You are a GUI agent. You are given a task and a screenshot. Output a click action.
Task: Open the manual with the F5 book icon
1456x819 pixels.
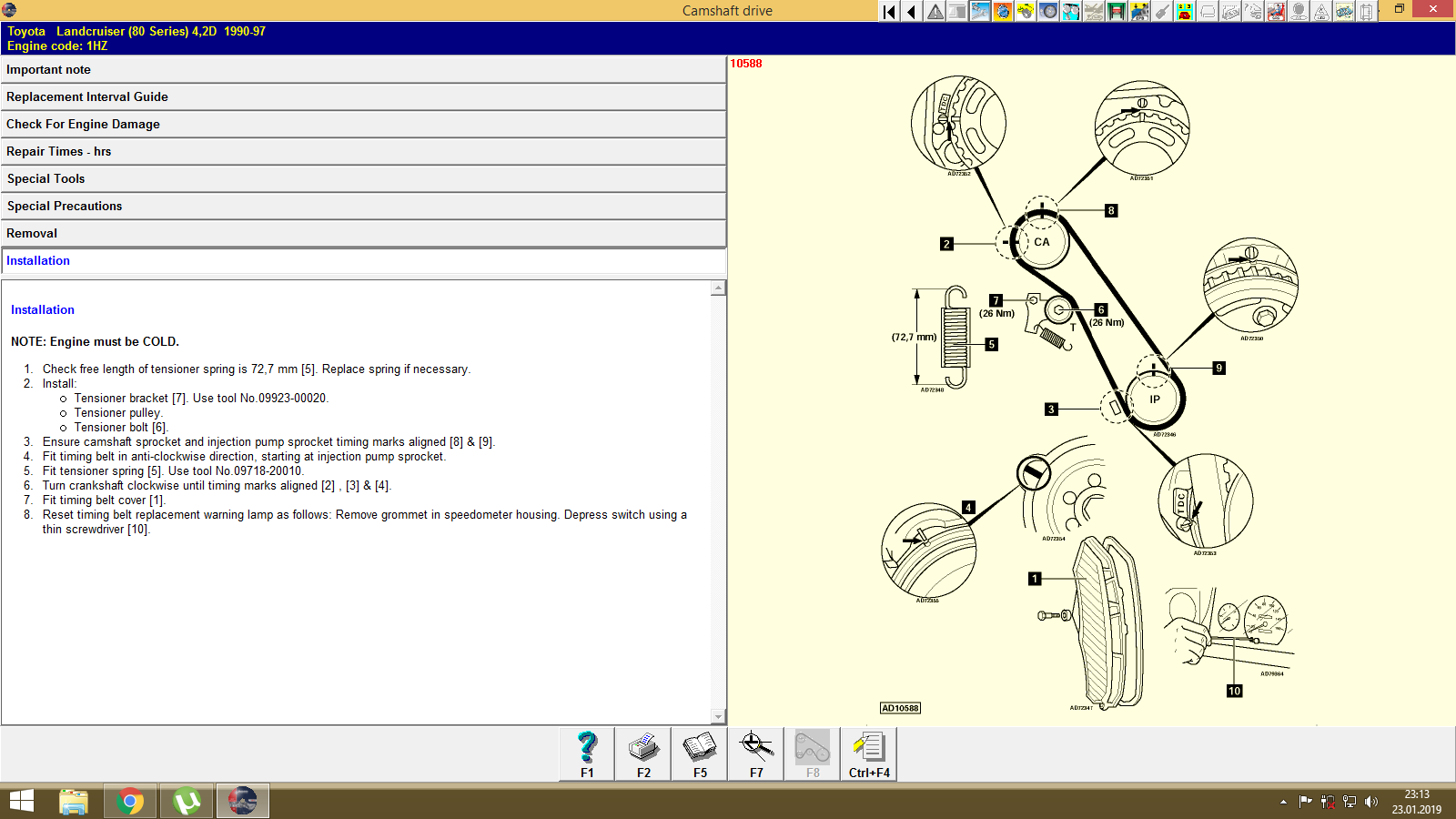(700, 751)
